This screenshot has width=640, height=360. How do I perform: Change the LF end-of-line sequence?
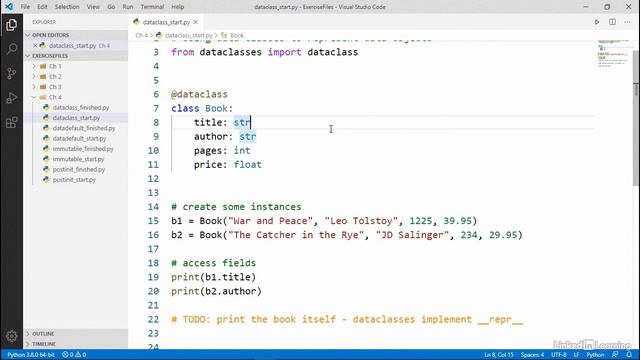(x=576, y=355)
